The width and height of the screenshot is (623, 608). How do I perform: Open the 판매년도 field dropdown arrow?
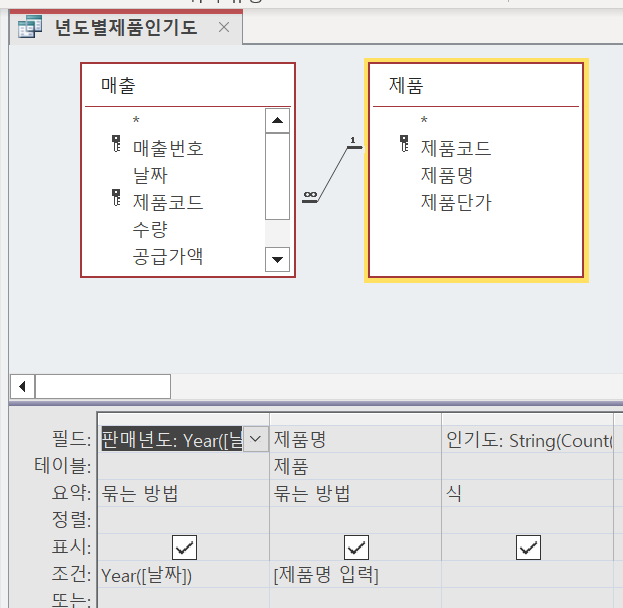click(x=256, y=439)
